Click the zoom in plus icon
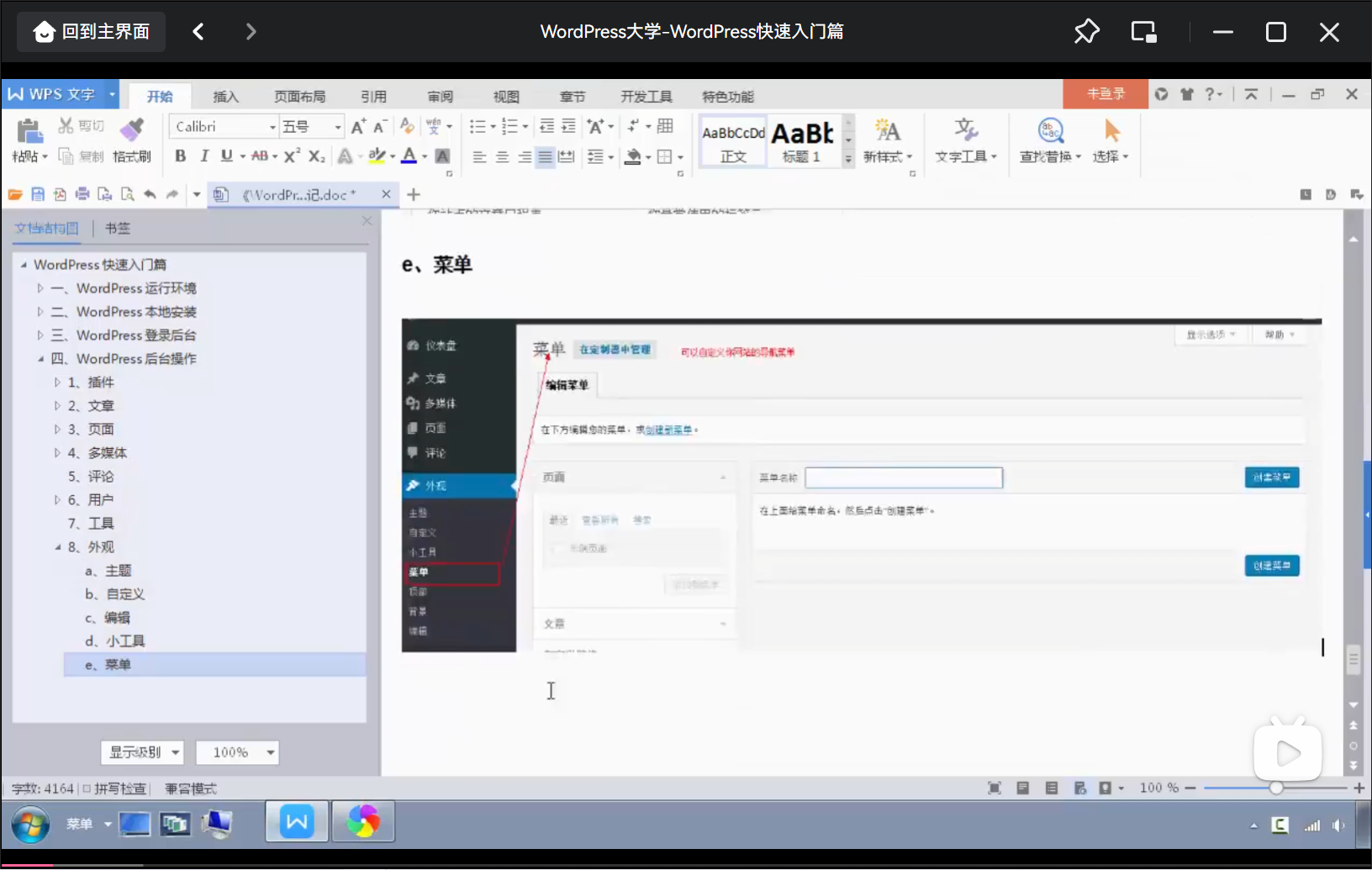The width and height of the screenshot is (1372, 870). pos(1359,788)
